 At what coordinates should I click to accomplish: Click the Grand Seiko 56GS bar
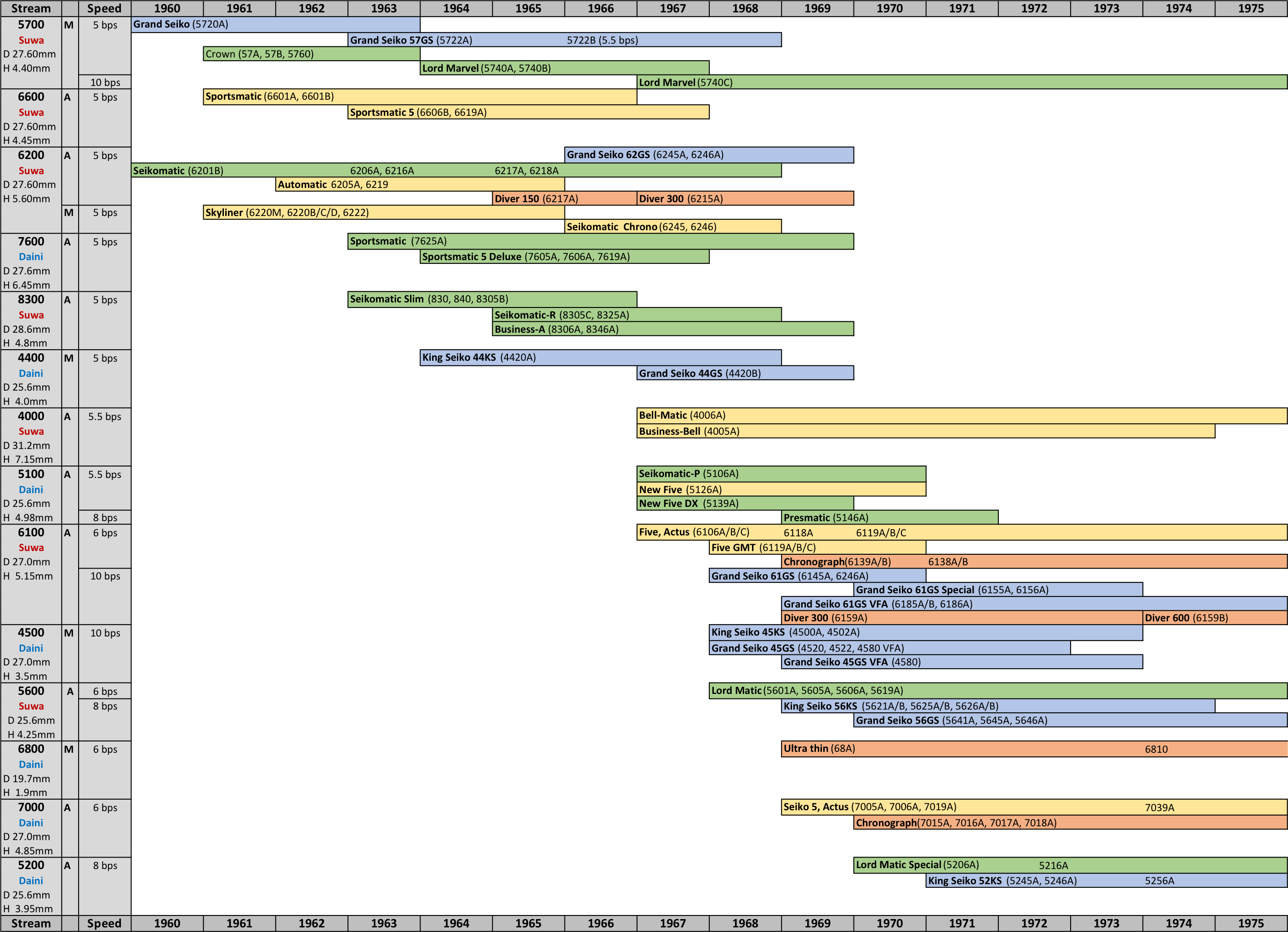1070,720
